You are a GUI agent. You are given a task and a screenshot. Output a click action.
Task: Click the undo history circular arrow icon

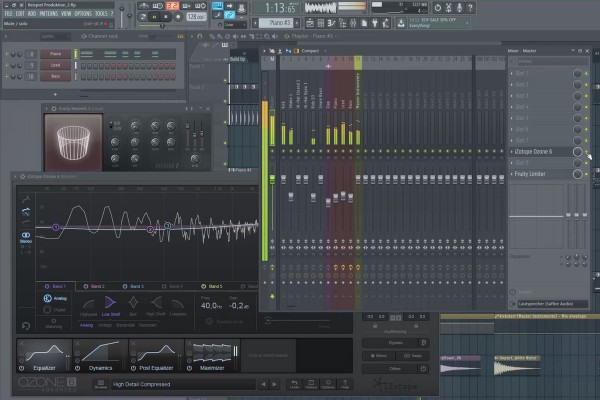pos(438,7)
